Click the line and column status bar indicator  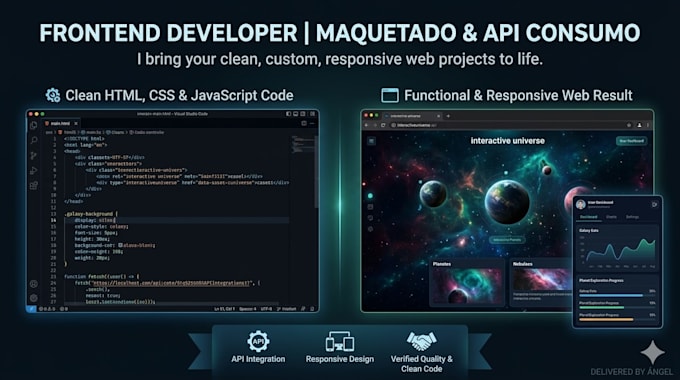[x=225, y=309]
